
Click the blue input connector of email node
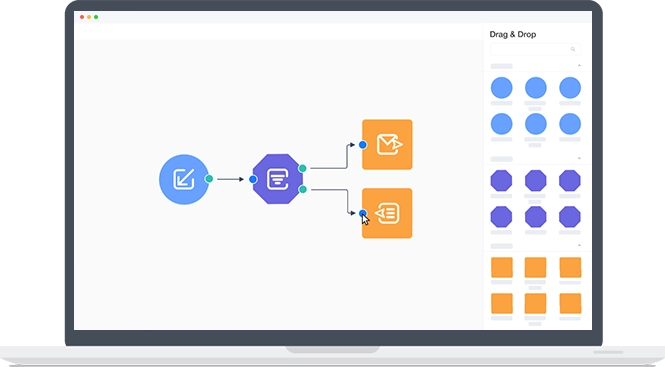pyautogui.click(x=363, y=145)
